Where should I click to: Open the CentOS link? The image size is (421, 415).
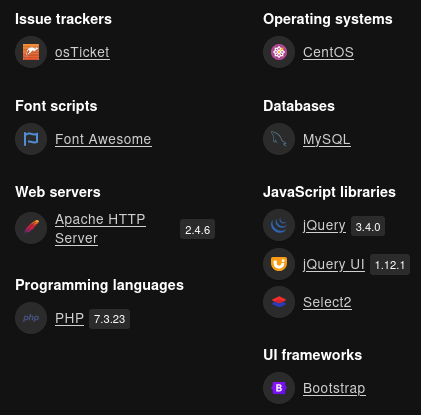pos(328,52)
